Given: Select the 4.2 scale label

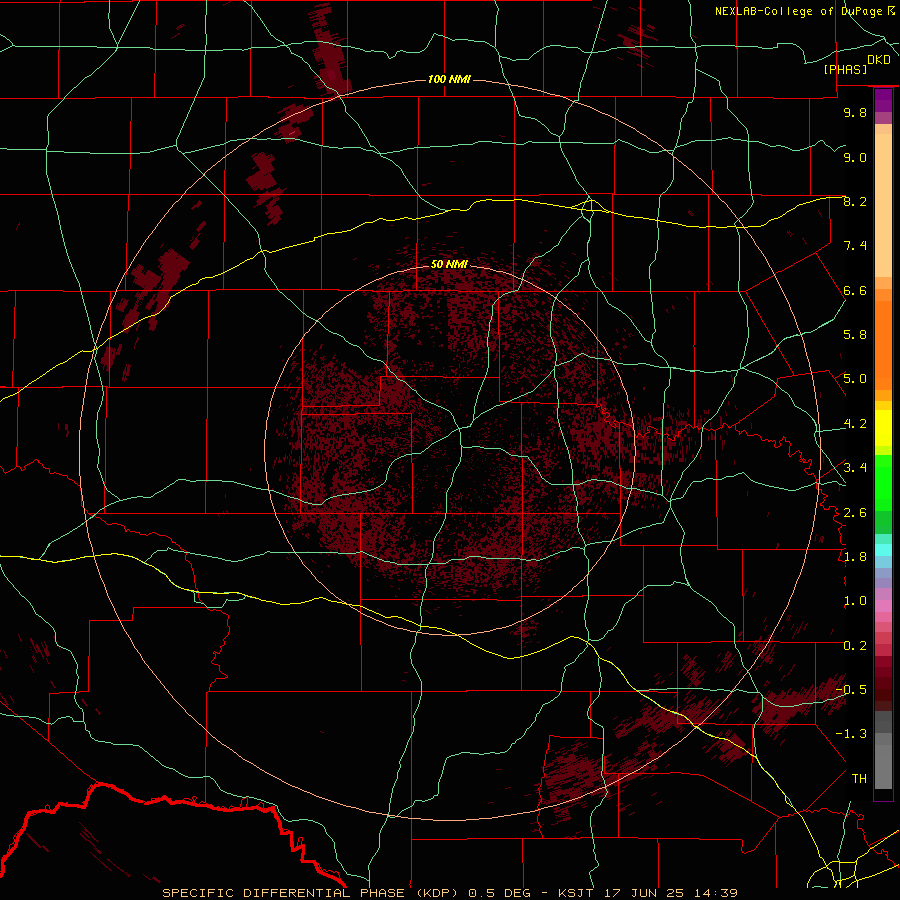Looking at the screenshot, I should pos(855,424).
